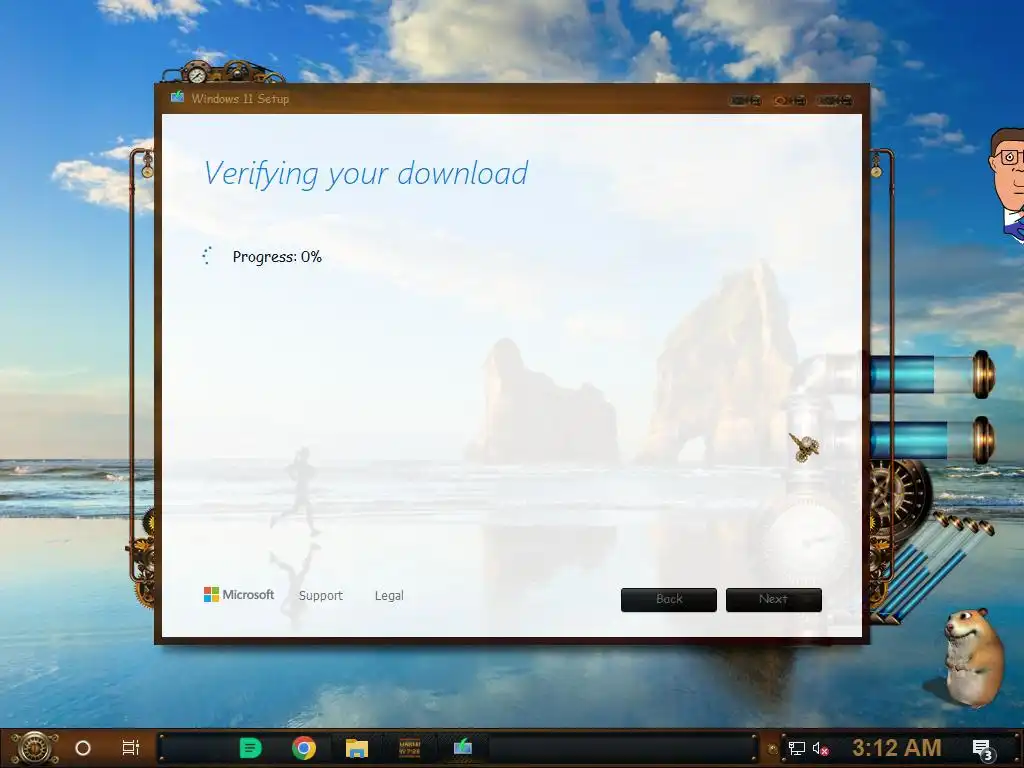
Task: Show hidden system tray icons
Action: (x=772, y=749)
